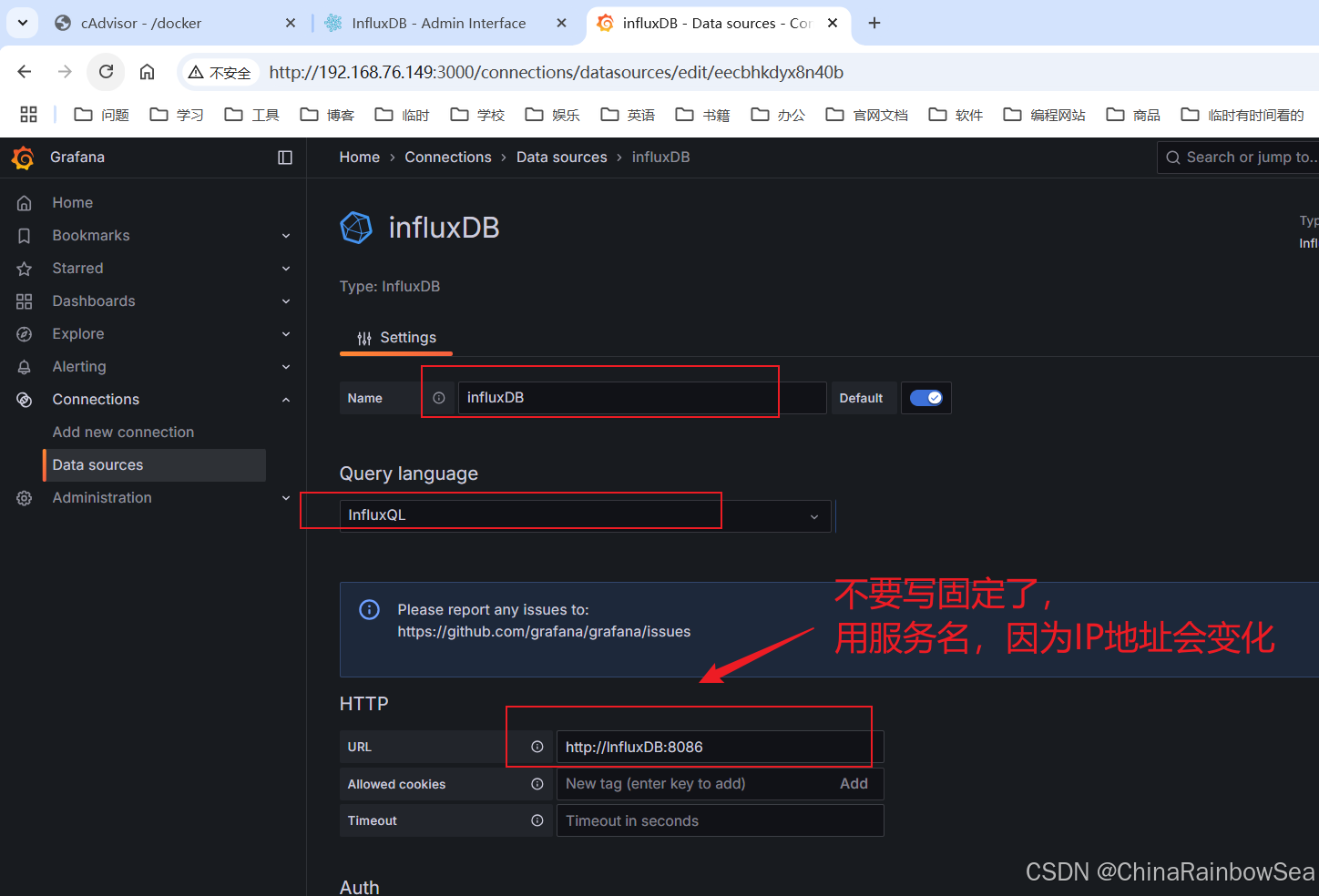Click the Timeout in seconds field
Screen dimensions: 1319x896
click(720, 820)
